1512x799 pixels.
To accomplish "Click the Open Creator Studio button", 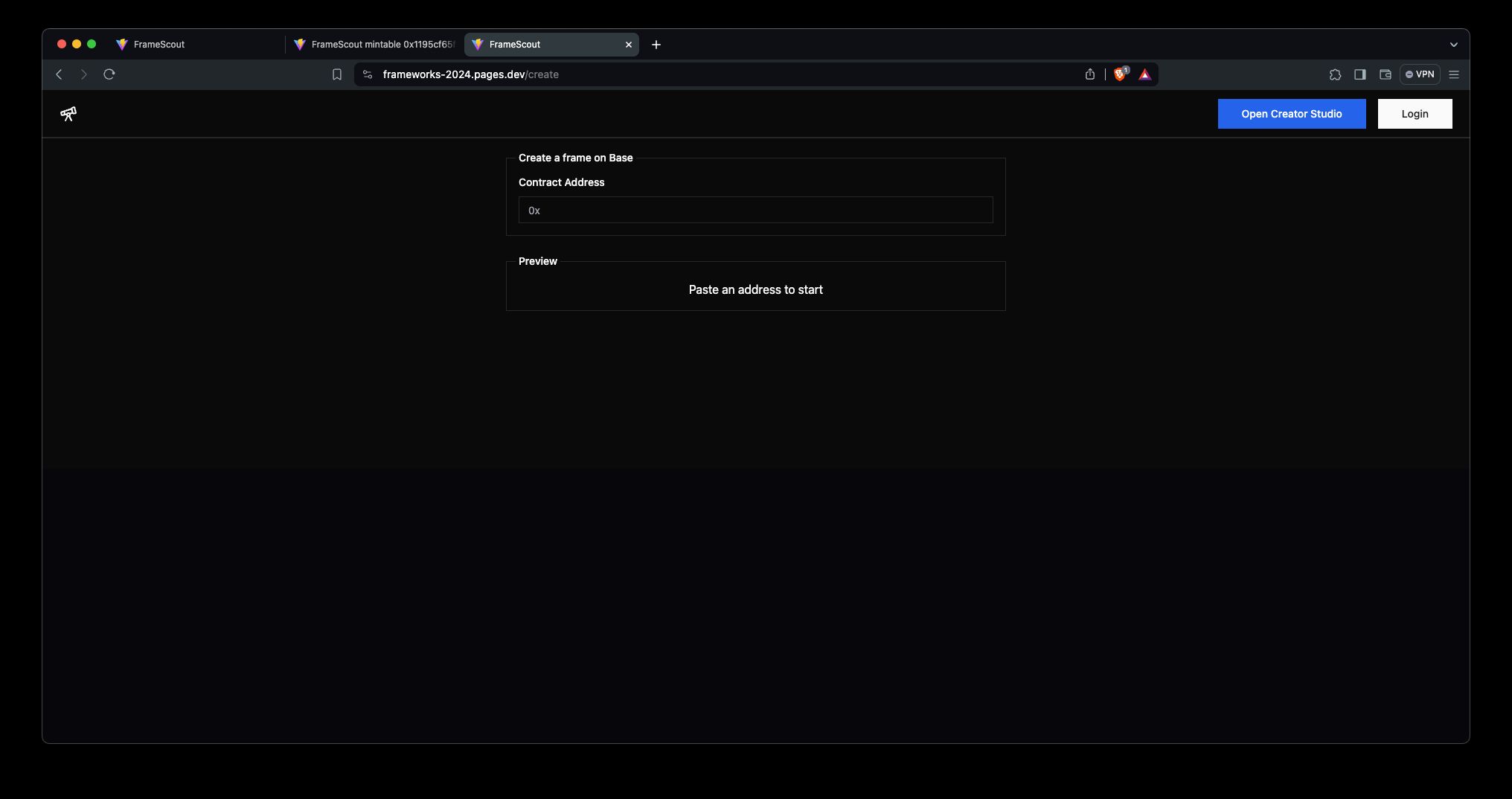I will click(x=1292, y=114).
